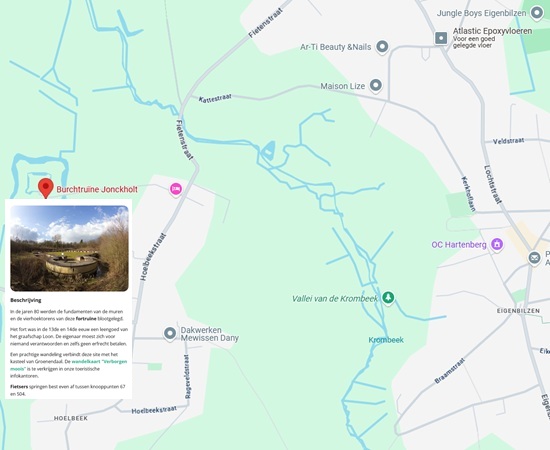This screenshot has width=550, height=450.
Task: Follow the wandelkaart "Verborgen moois" link
Action: point(69,365)
